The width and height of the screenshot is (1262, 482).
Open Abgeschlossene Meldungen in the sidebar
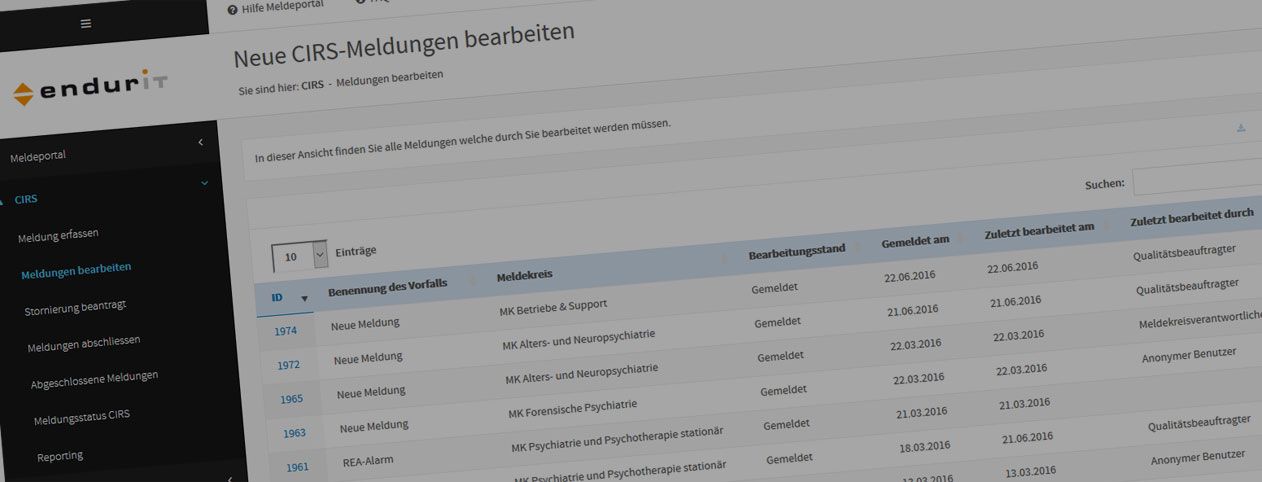click(x=94, y=380)
